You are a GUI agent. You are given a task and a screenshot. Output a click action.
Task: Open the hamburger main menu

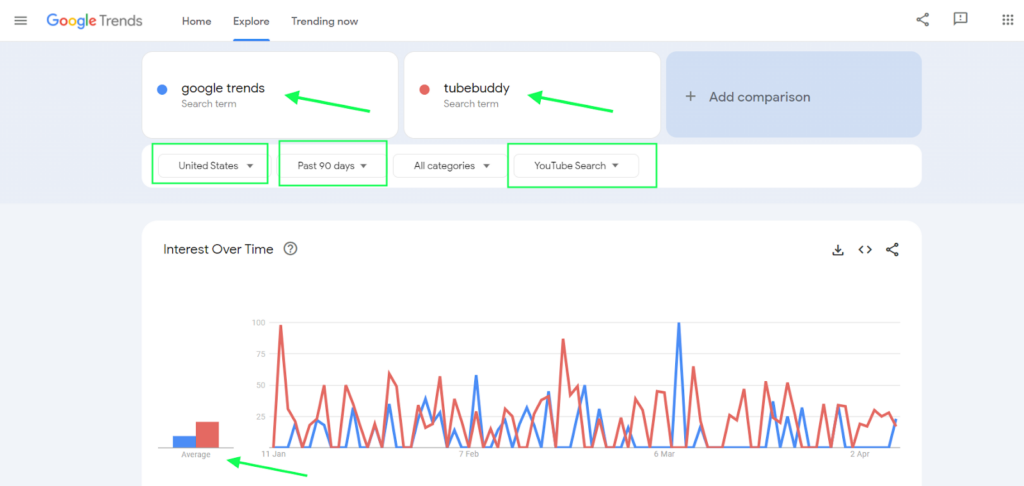[20, 21]
